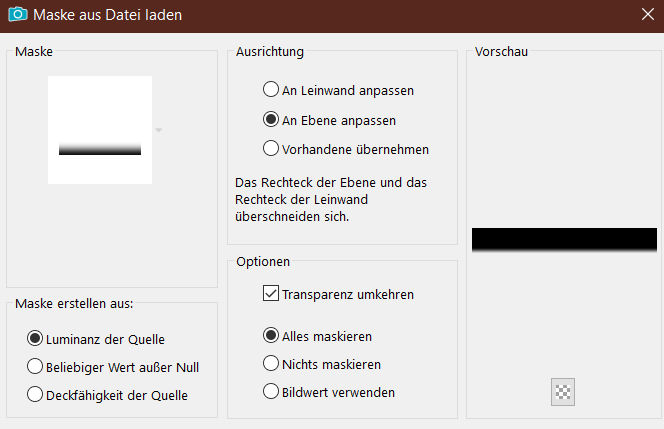Select Luminanz der Quelle radio button
Screen dimensions: 664x429
[35, 339]
